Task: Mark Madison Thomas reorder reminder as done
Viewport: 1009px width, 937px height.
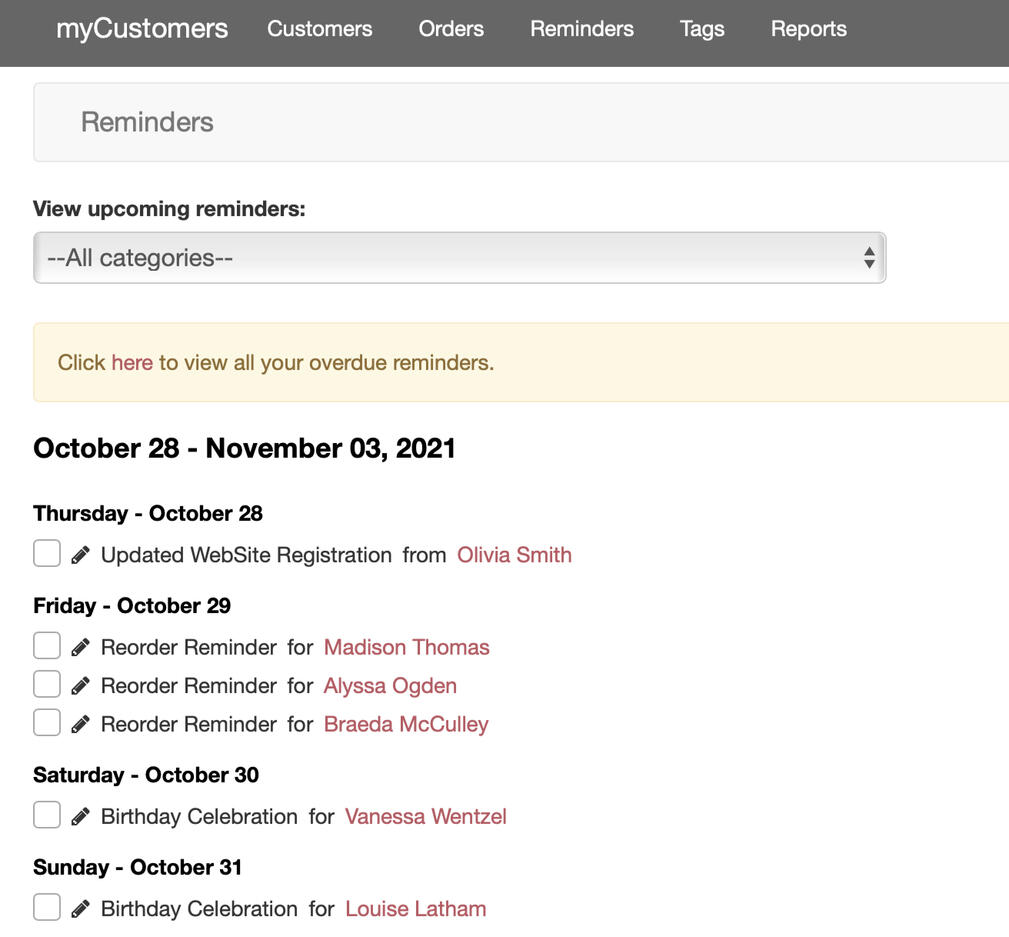Action: 47,646
